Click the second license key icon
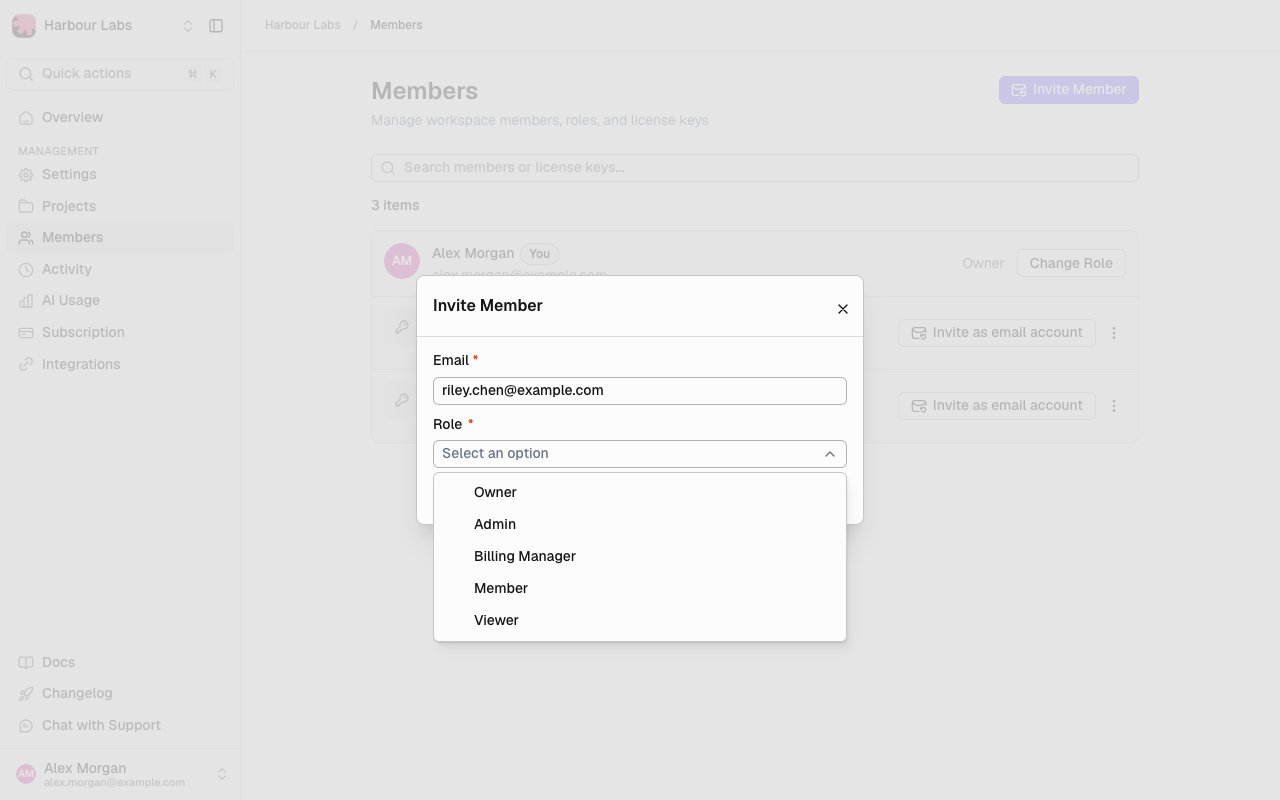 [401, 400]
